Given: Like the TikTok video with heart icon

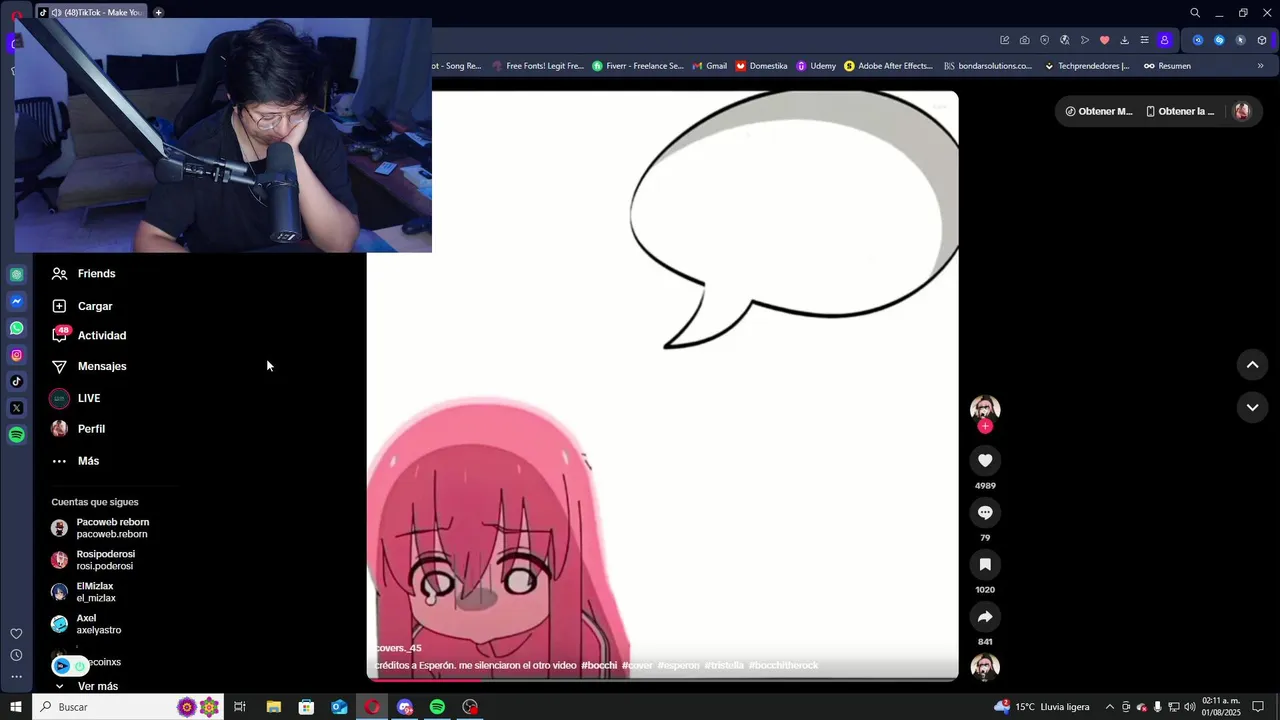Looking at the screenshot, I should click(985, 460).
